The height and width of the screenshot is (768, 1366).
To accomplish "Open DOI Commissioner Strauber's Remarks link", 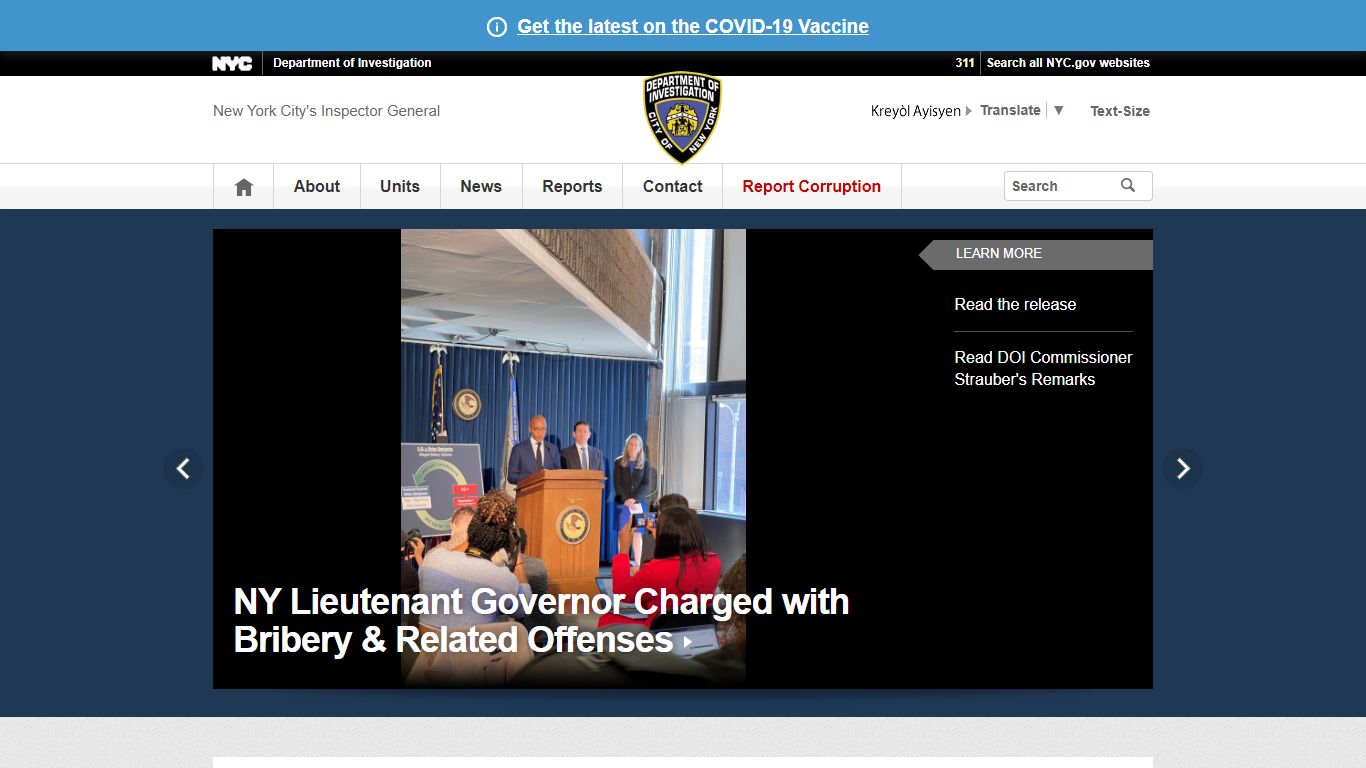I will coord(1043,368).
